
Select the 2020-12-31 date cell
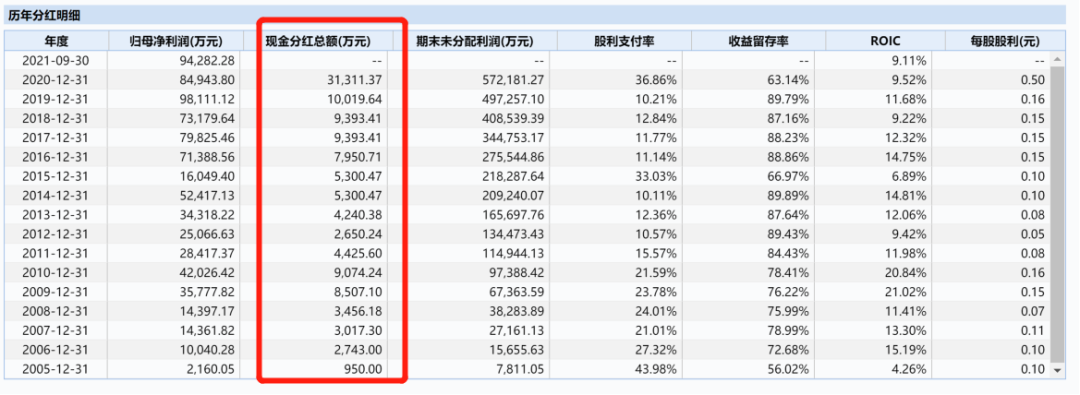click(x=56, y=80)
